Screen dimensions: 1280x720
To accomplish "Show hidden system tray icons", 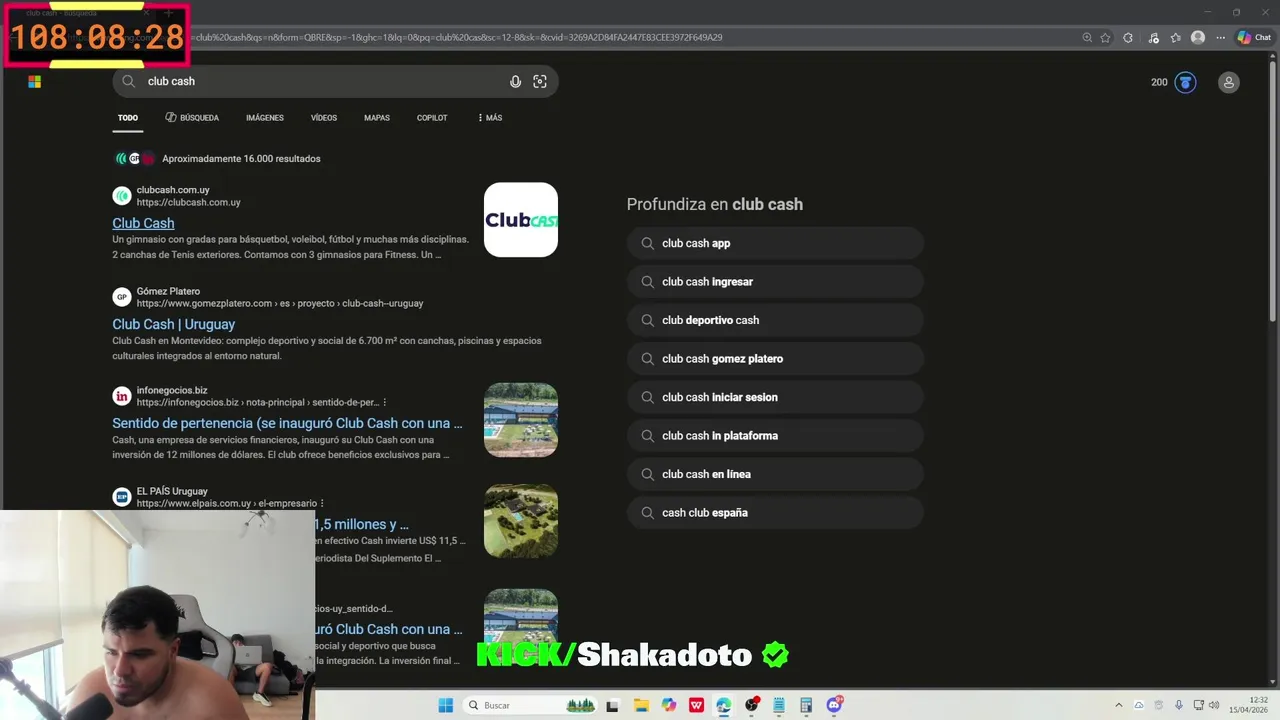I will (x=1119, y=705).
